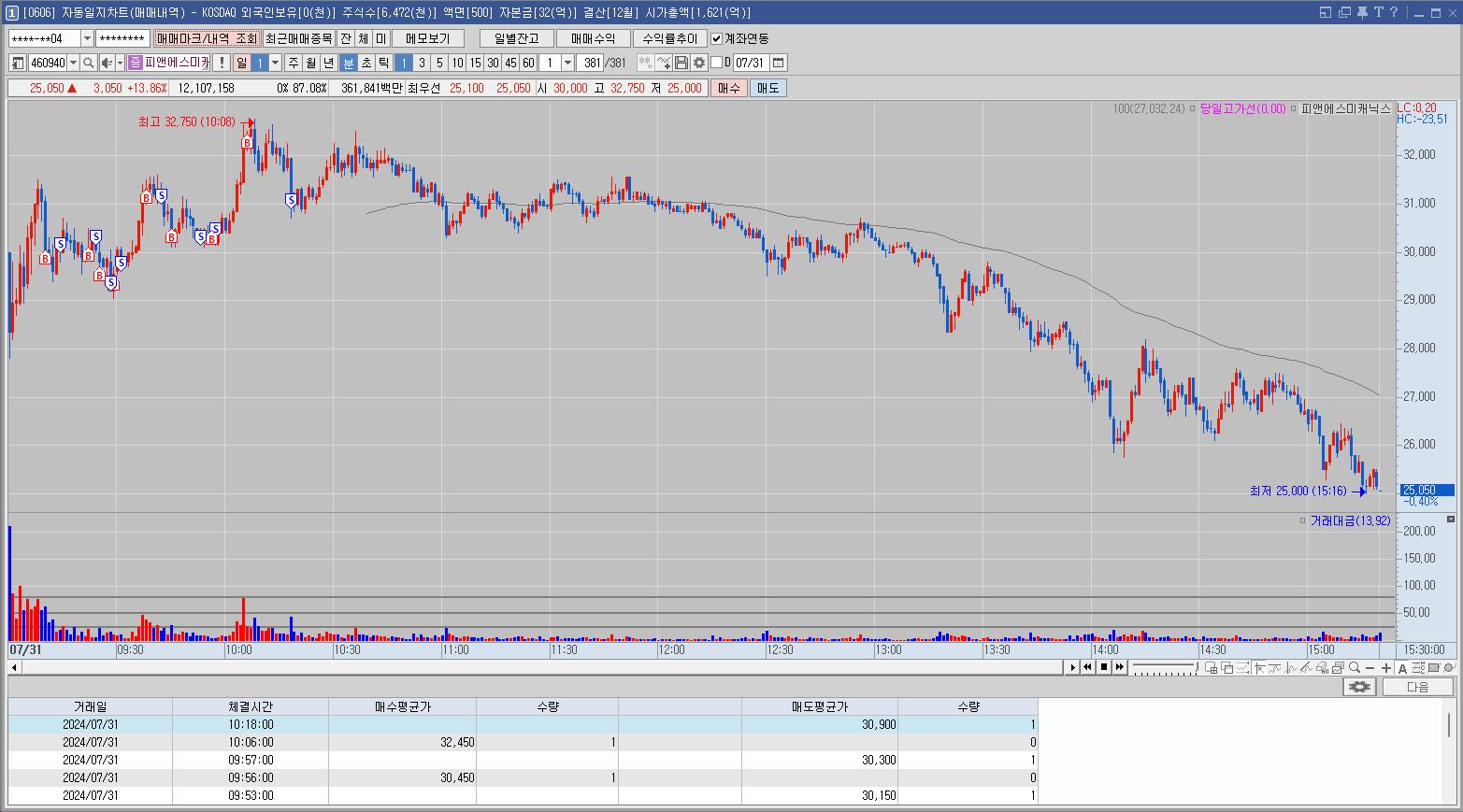Select 년 yearly chart period

coord(328,63)
